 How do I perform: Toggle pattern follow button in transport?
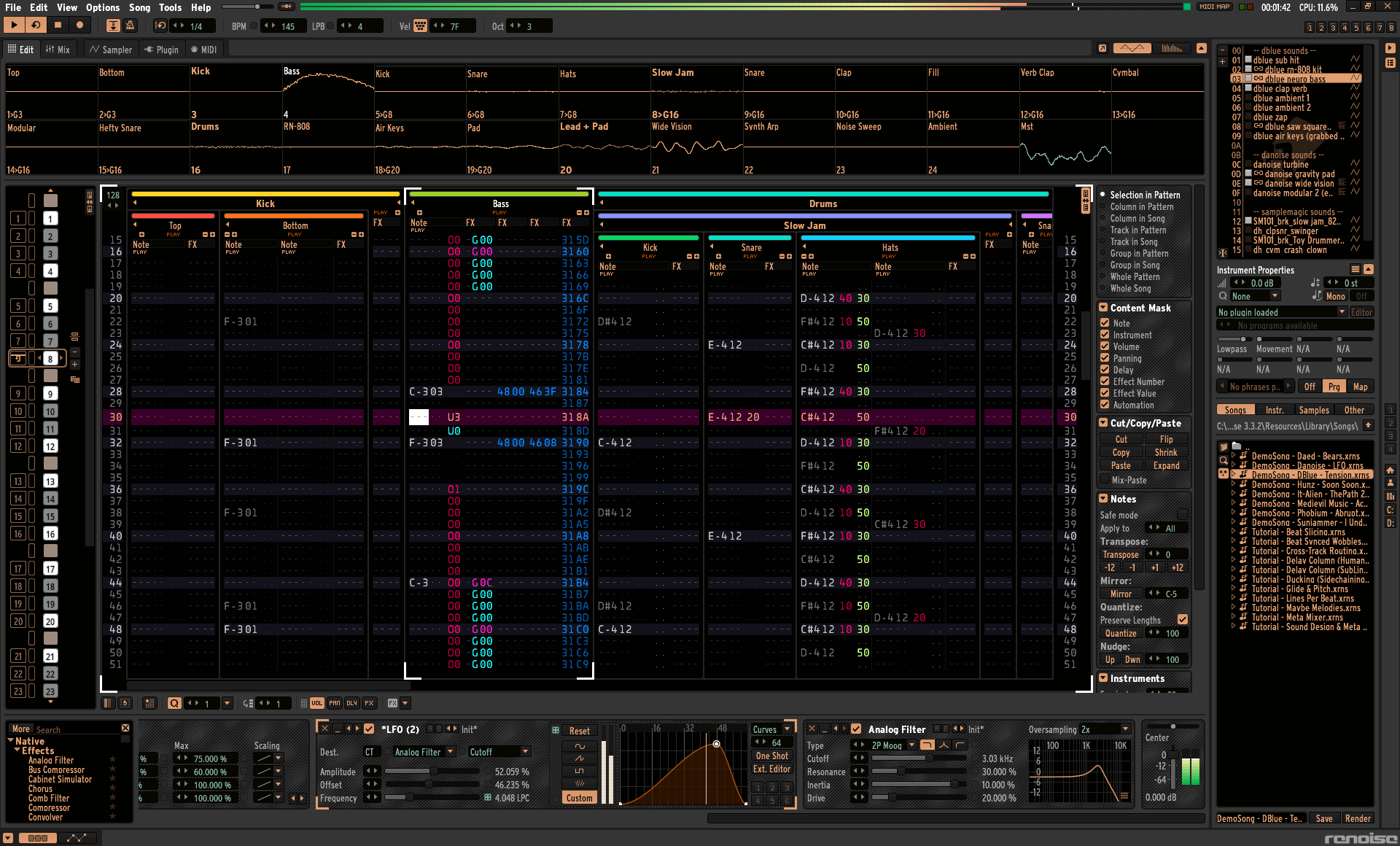[x=113, y=26]
